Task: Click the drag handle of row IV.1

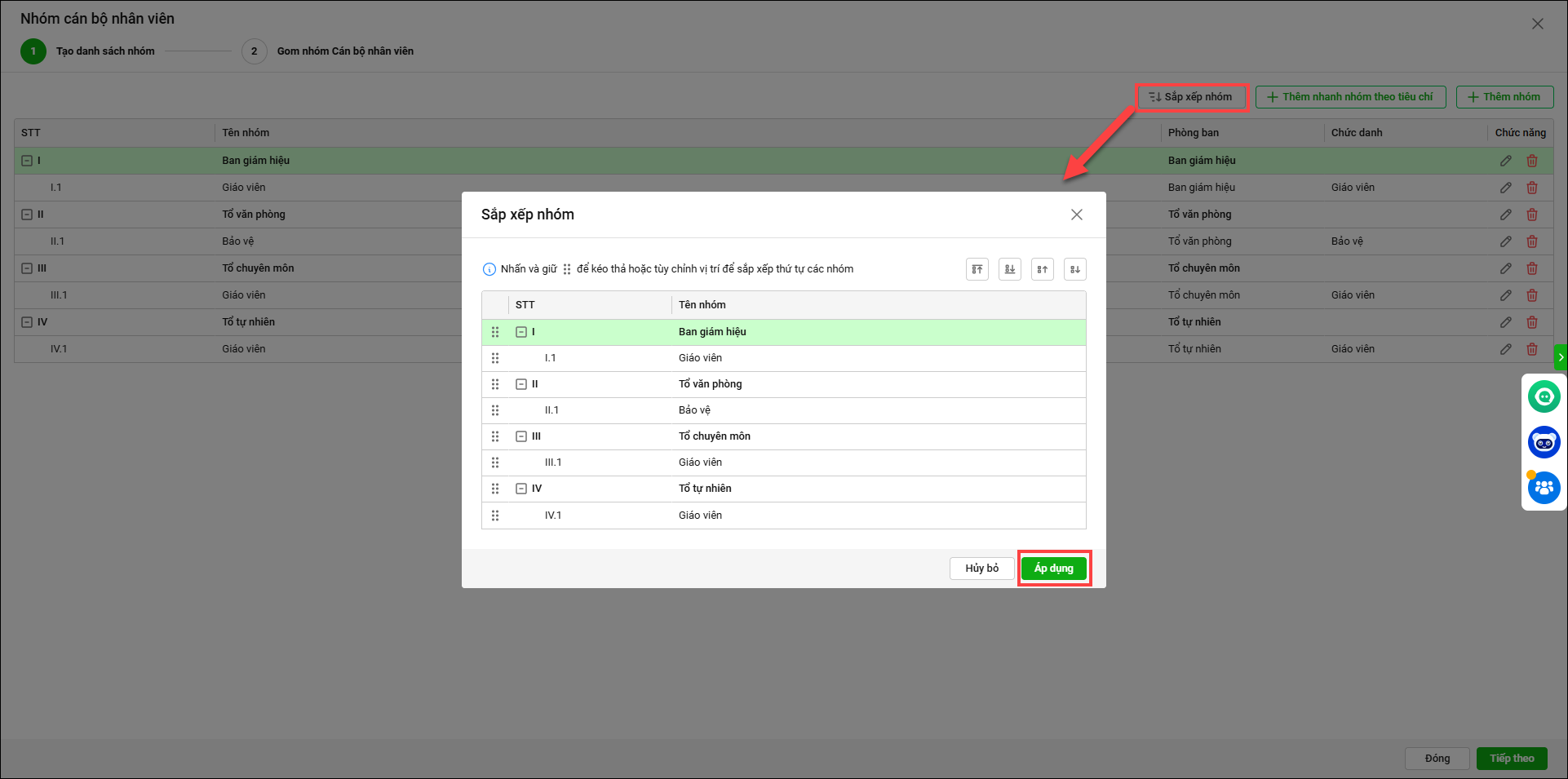Action: point(495,516)
